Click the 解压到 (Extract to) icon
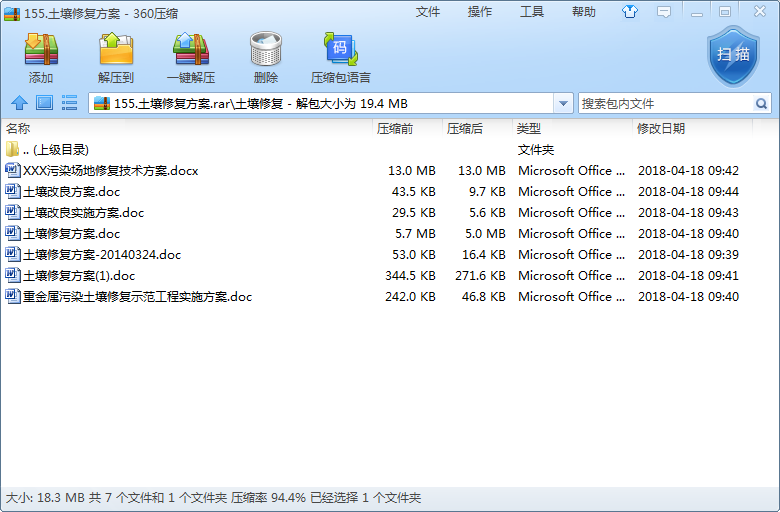Image resolution: width=780 pixels, height=512 pixels. pos(116,57)
